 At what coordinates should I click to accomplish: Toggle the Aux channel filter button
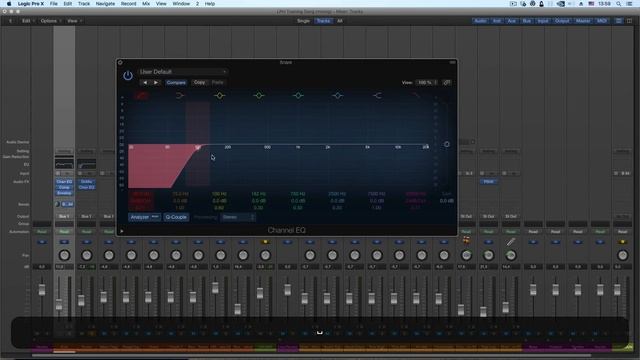pos(512,21)
